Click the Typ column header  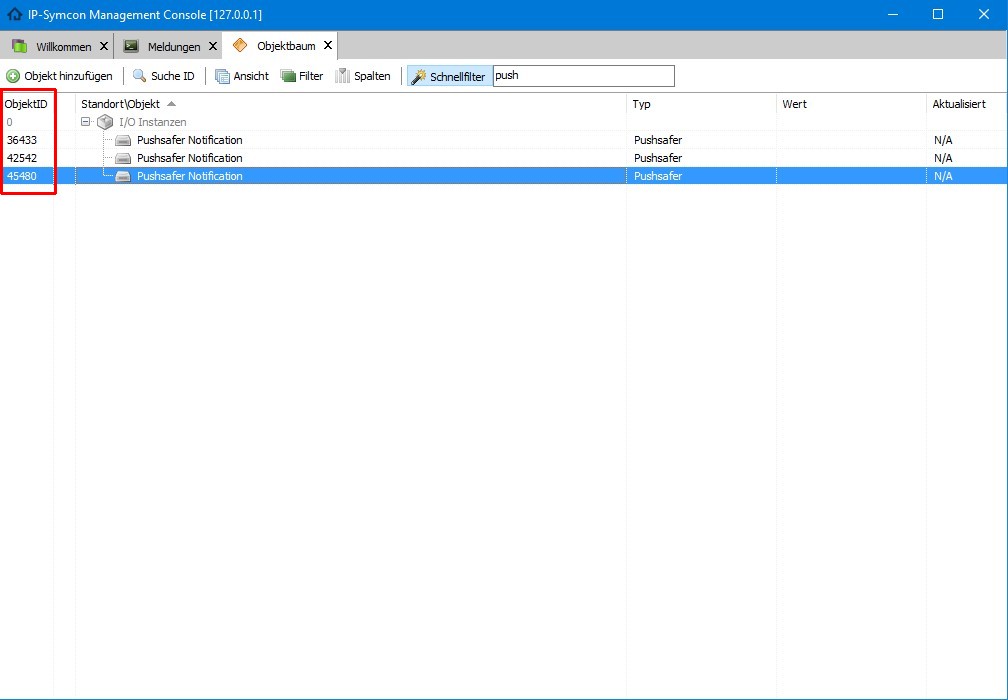click(642, 104)
